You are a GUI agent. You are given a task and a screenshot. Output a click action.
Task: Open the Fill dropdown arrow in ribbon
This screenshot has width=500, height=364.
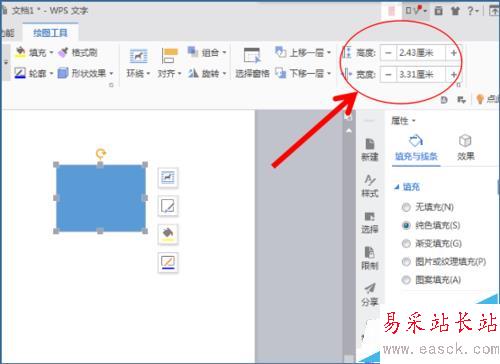tap(51, 53)
